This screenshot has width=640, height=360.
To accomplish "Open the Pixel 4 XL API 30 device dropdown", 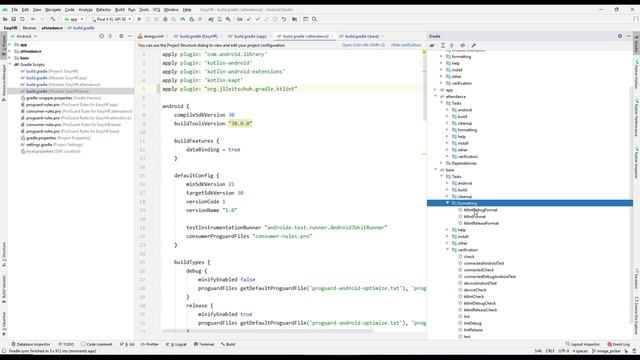I will pyautogui.click(x=111, y=19).
